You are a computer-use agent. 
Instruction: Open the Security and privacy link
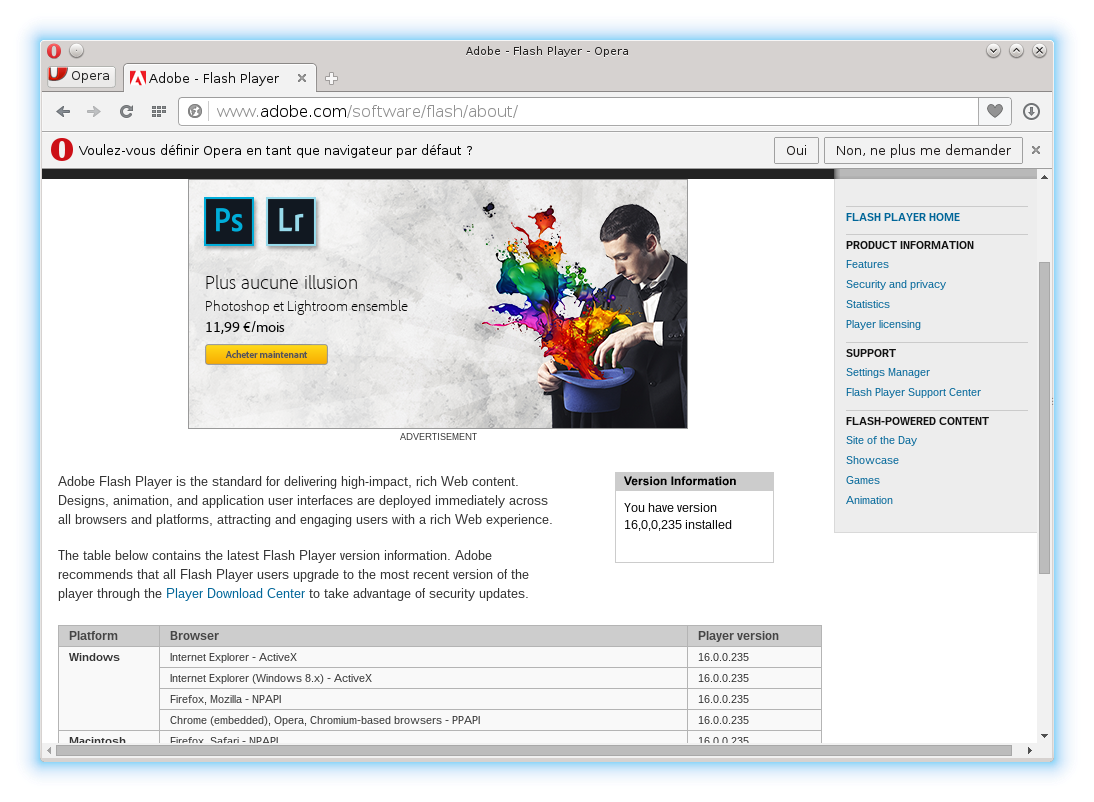(896, 284)
